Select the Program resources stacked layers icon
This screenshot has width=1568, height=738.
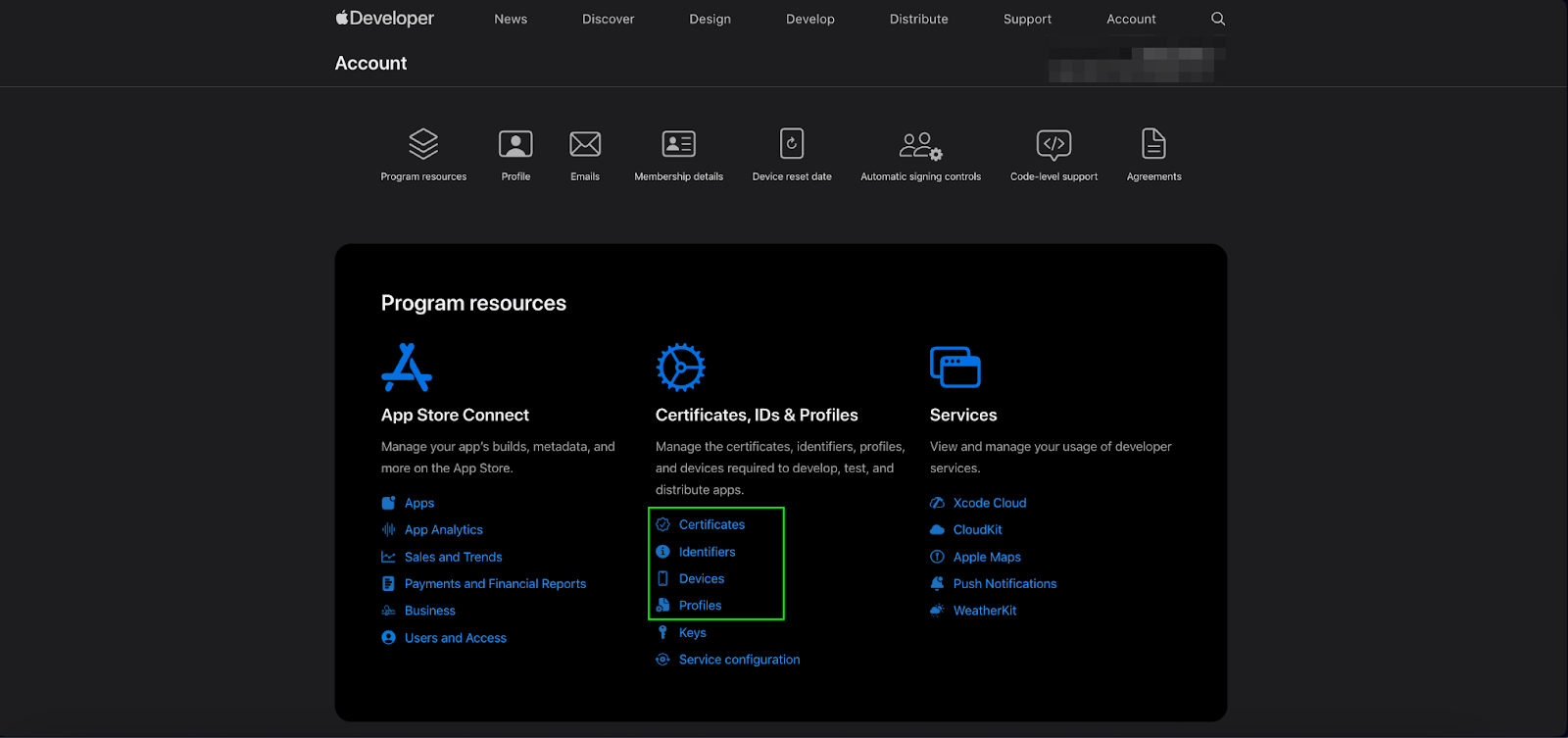click(x=423, y=144)
